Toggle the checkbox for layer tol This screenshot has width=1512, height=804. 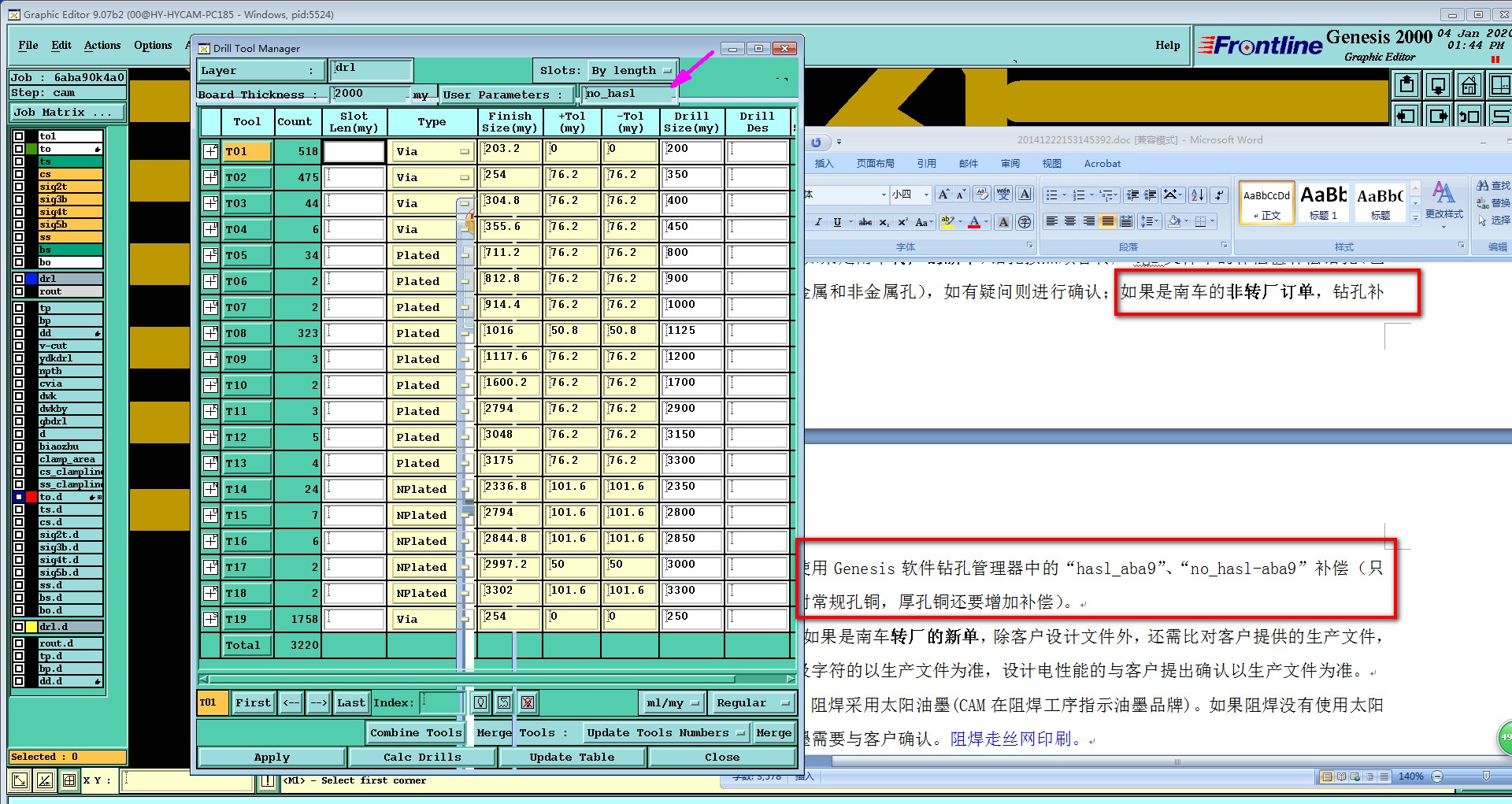point(19,136)
